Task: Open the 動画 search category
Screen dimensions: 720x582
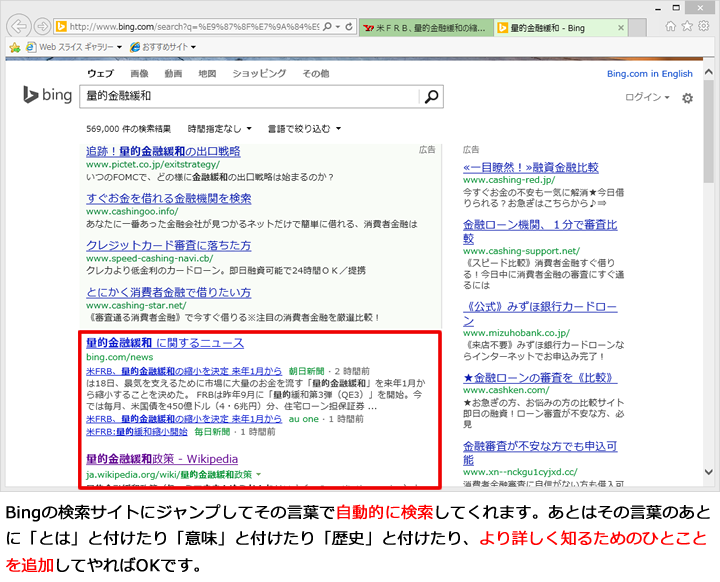Action: point(173,73)
